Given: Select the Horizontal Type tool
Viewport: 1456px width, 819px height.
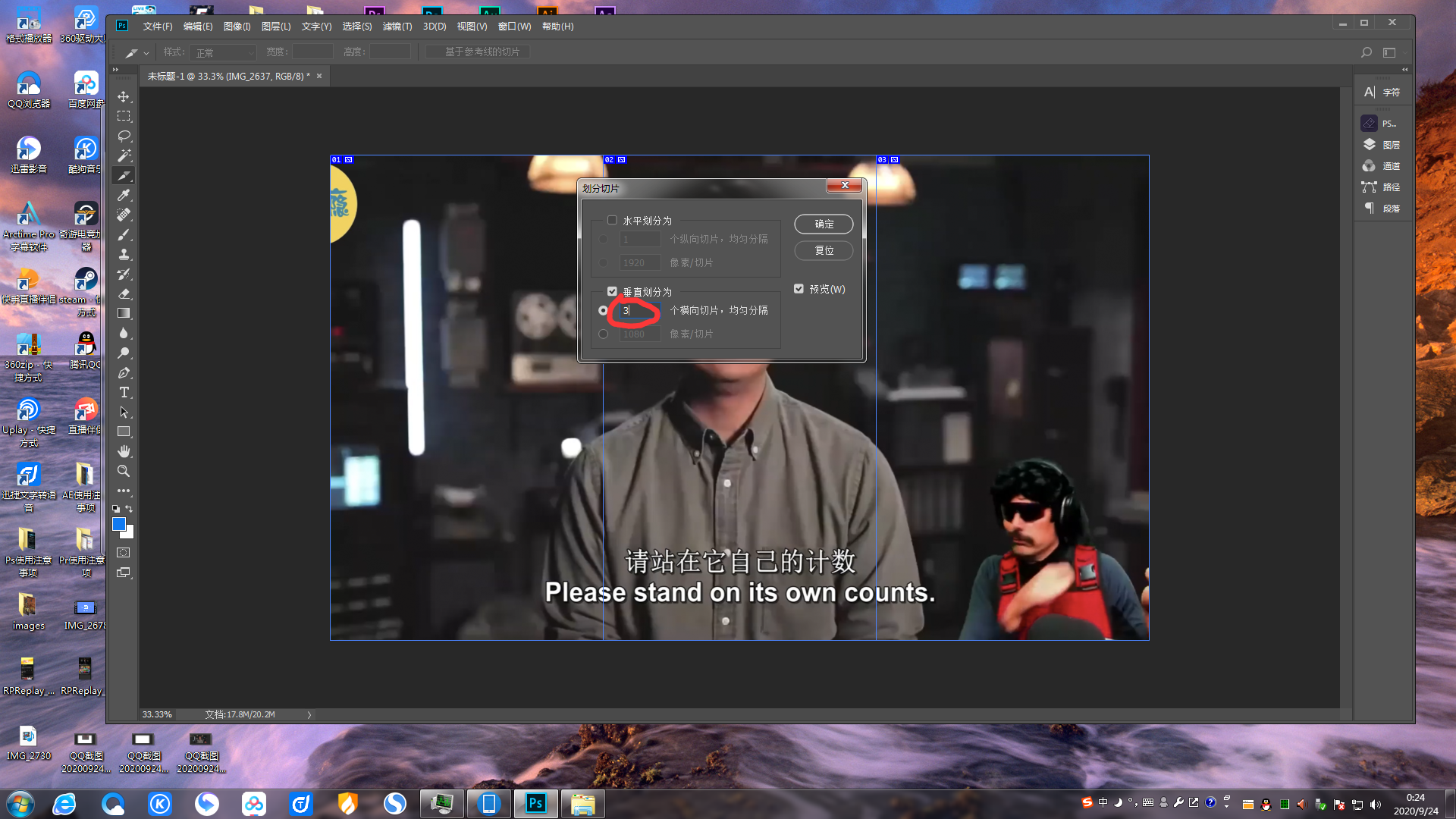Looking at the screenshot, I should 124,392.
